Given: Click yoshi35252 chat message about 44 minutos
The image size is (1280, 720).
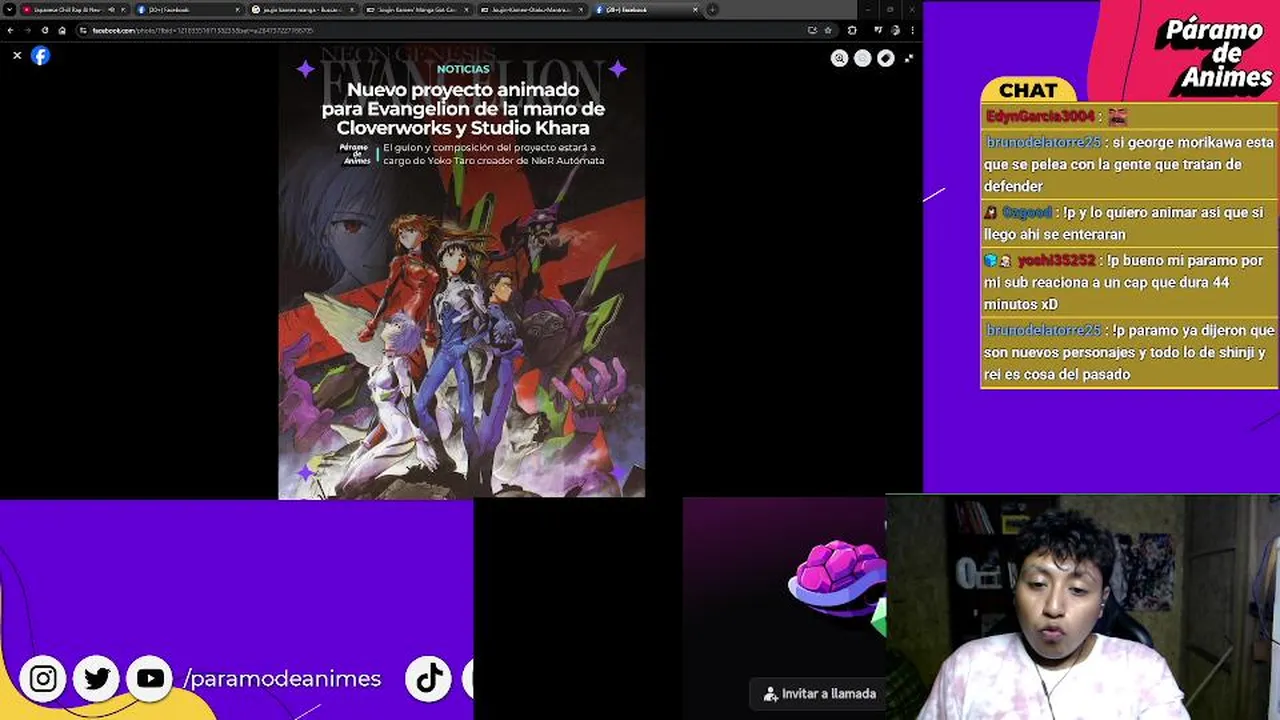Looking at the screenshot, I should coord(1129,282).
